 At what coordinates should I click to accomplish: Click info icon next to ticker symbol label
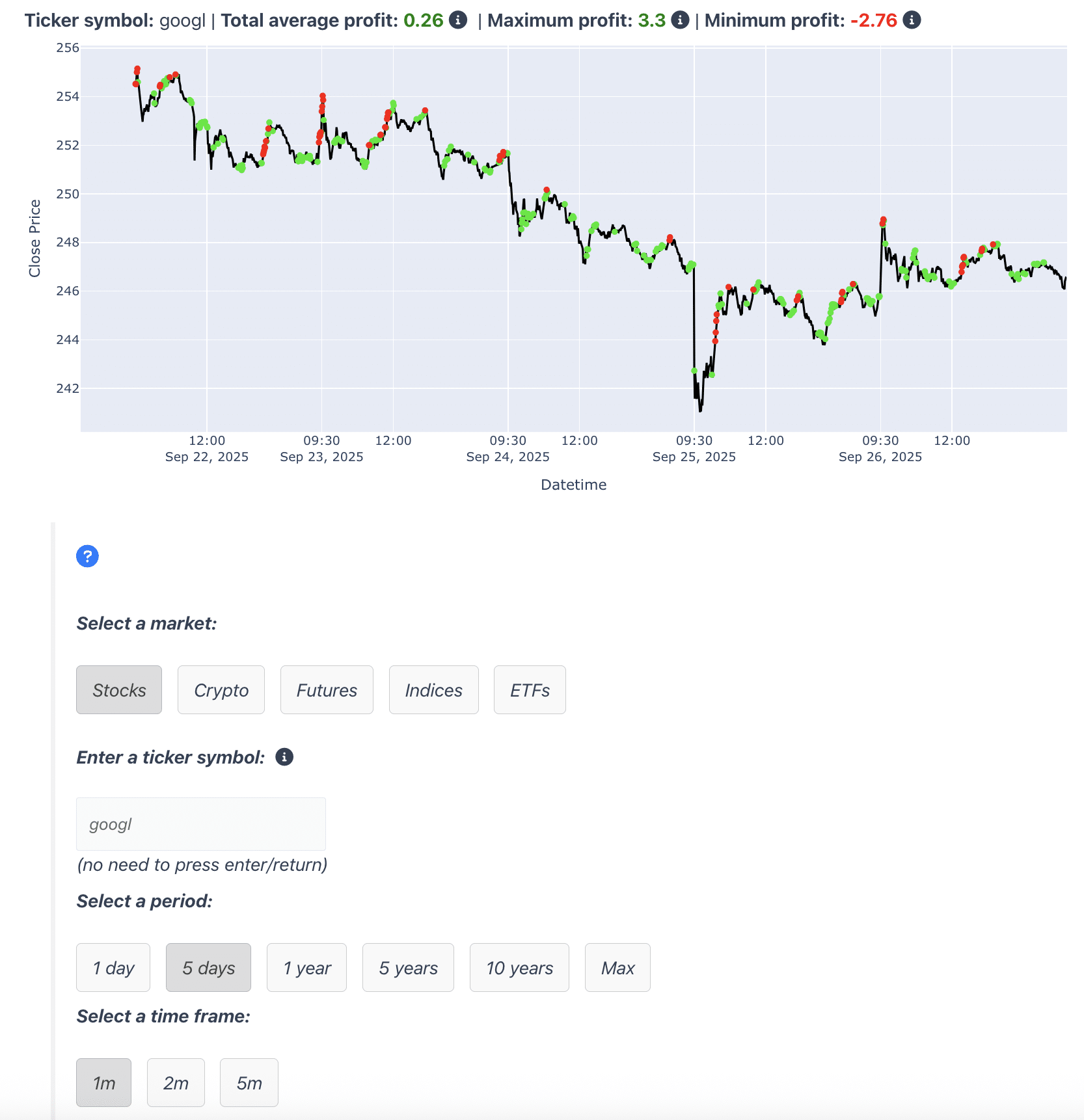pyautogui.click(x=284, y=756)
